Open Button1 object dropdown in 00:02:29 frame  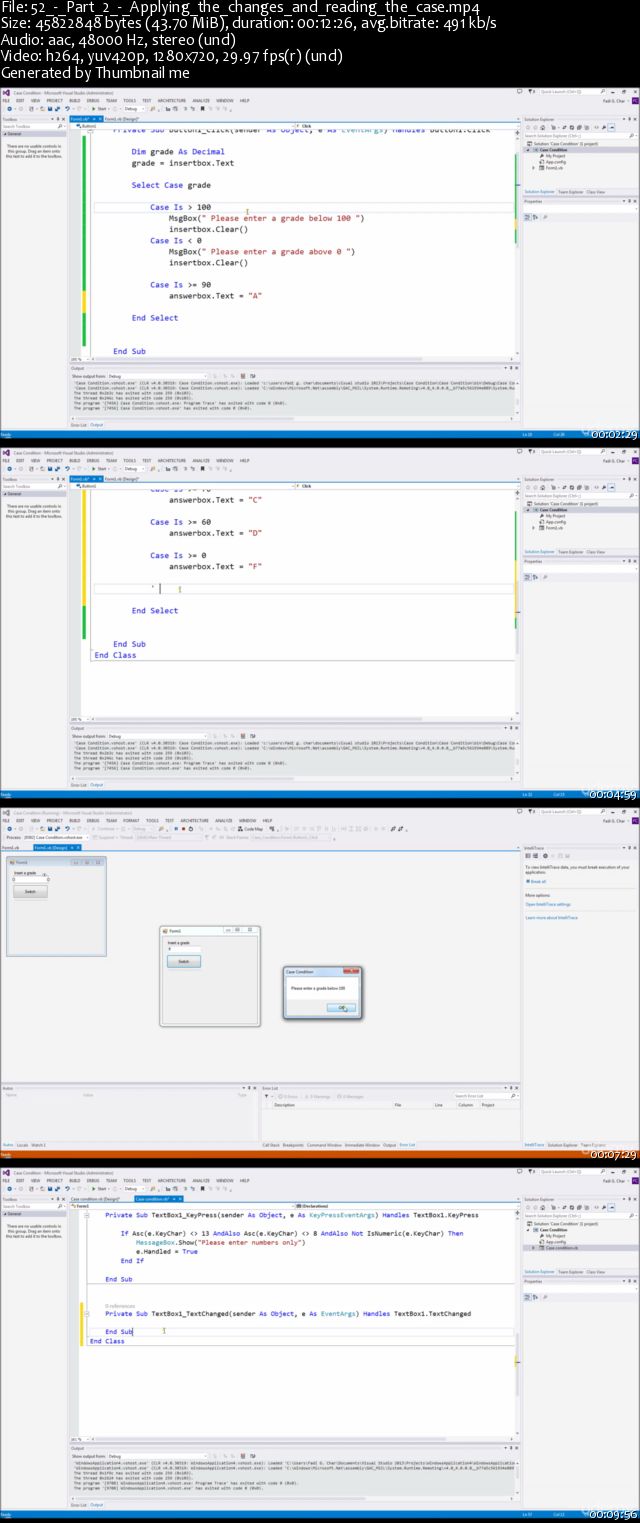[x=180, y=128]
